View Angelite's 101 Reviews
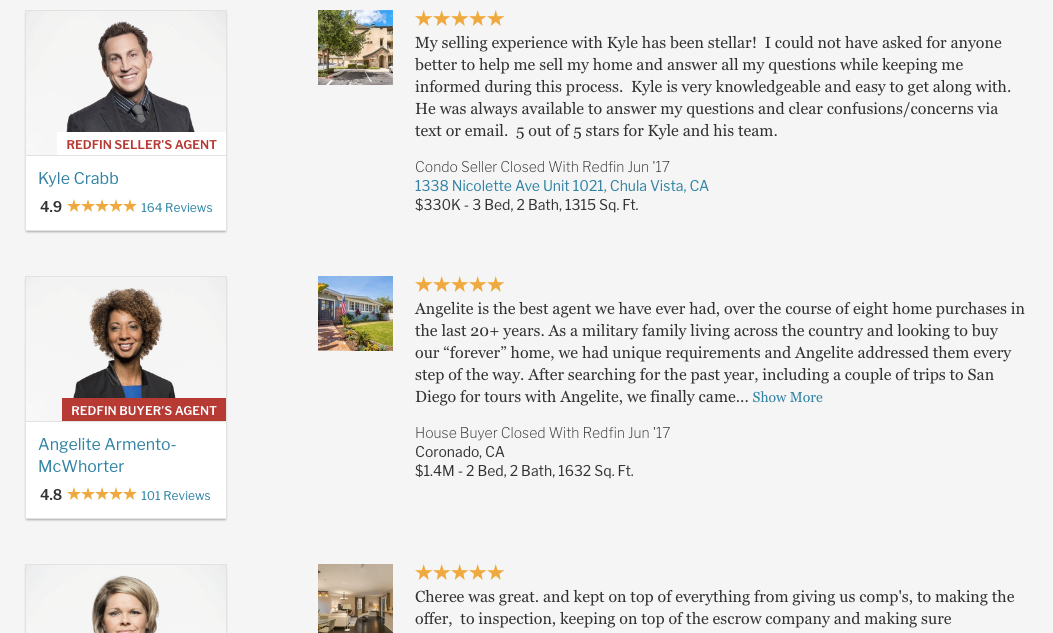Image resolution: width=1053 pixels, height=633 pixels. tap(175, 496)
